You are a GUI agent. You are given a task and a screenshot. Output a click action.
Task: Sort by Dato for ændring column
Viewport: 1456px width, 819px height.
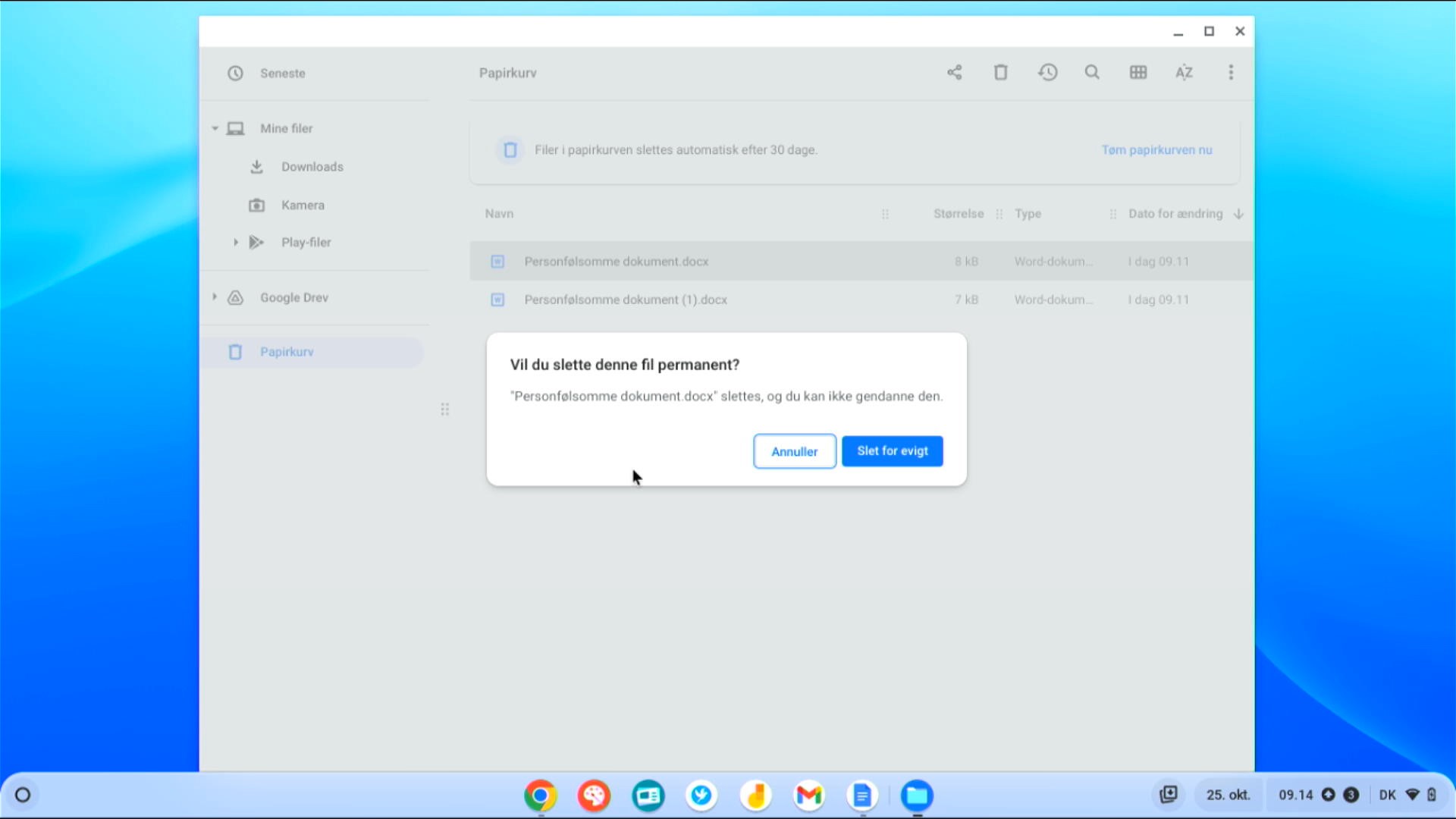click(x=1175, y=214)
